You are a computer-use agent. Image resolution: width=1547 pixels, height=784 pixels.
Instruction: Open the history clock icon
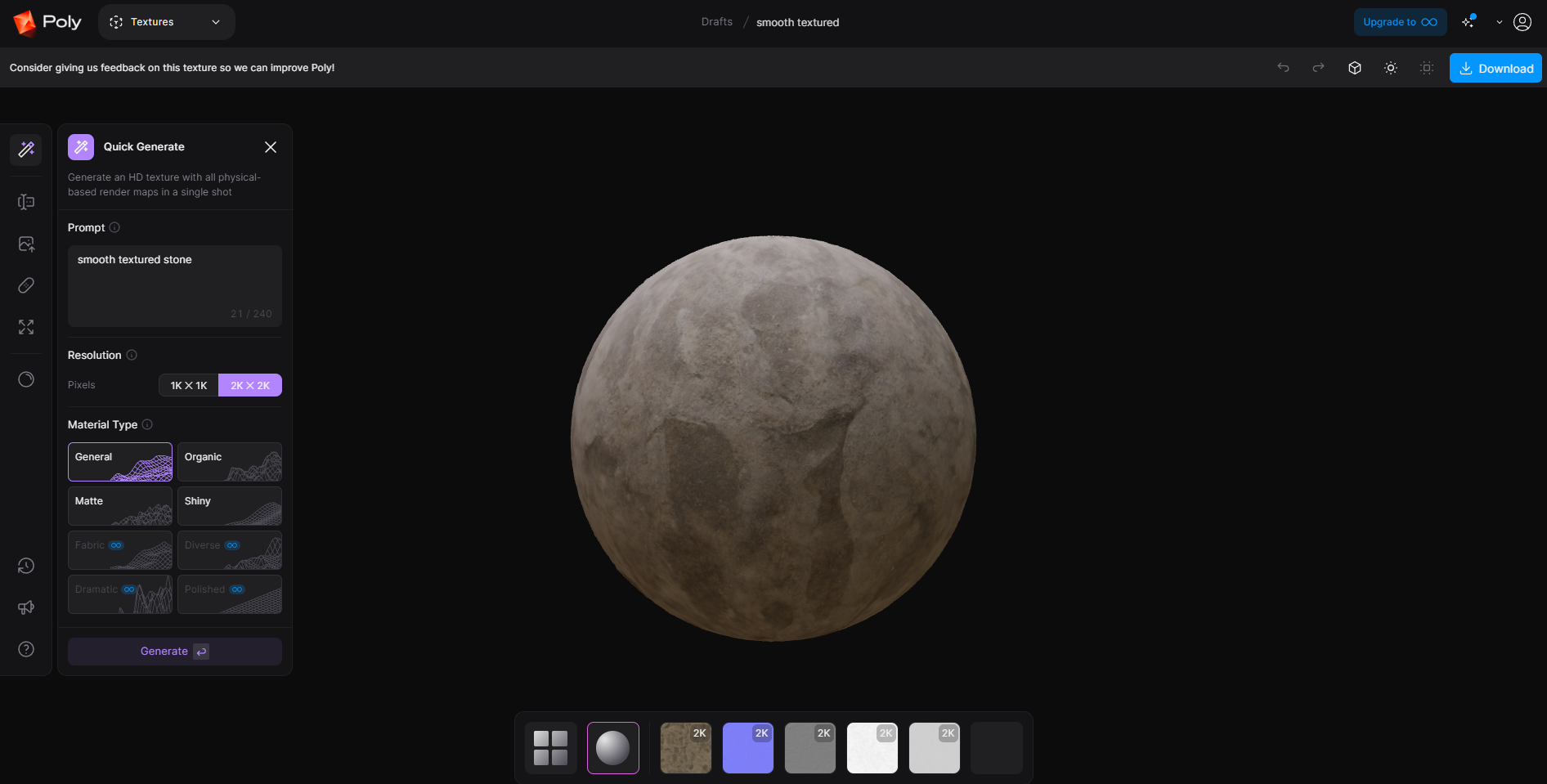click(x=26, y=566)
